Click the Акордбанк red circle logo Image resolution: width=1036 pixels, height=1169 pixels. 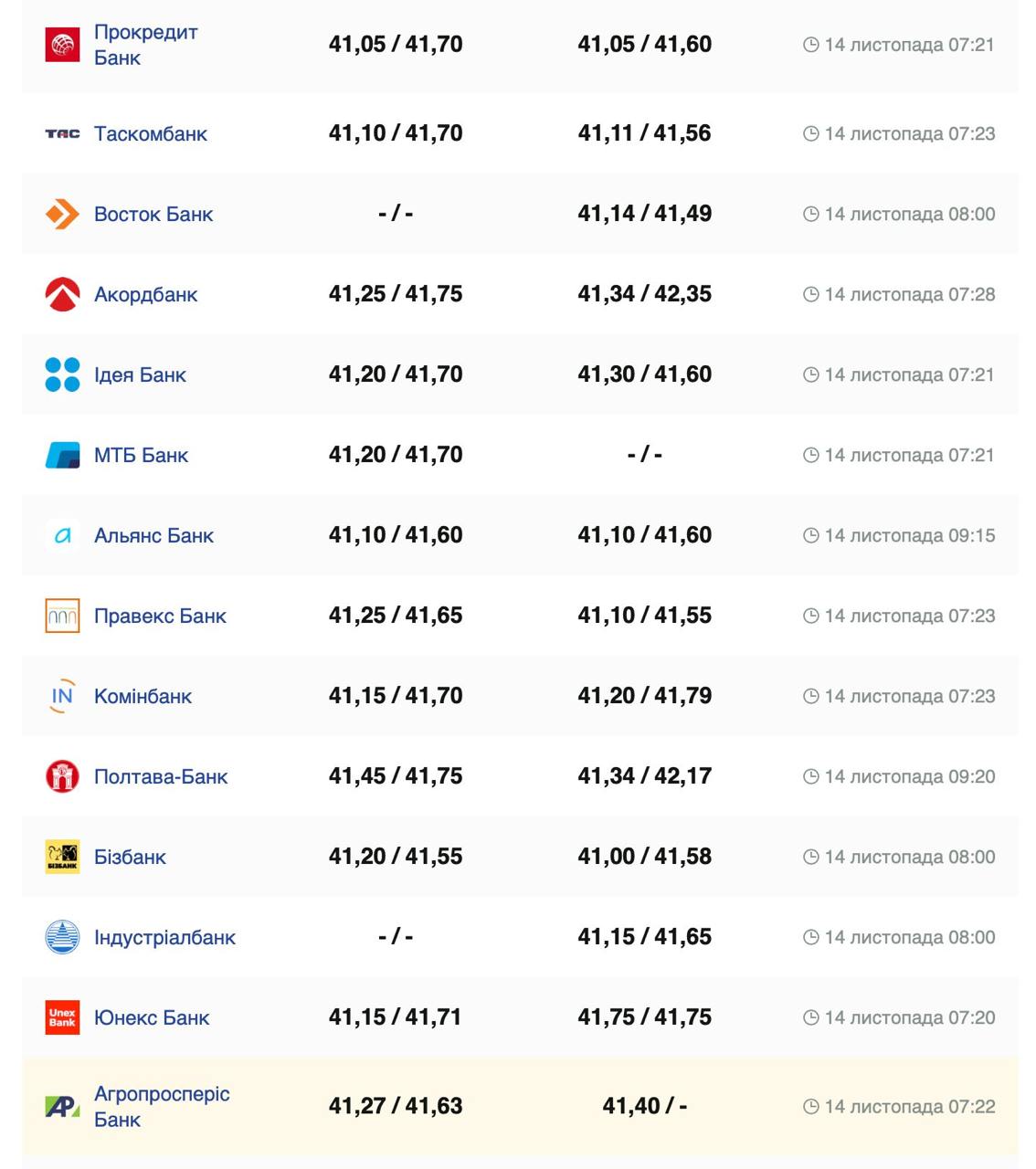point(62,294)
